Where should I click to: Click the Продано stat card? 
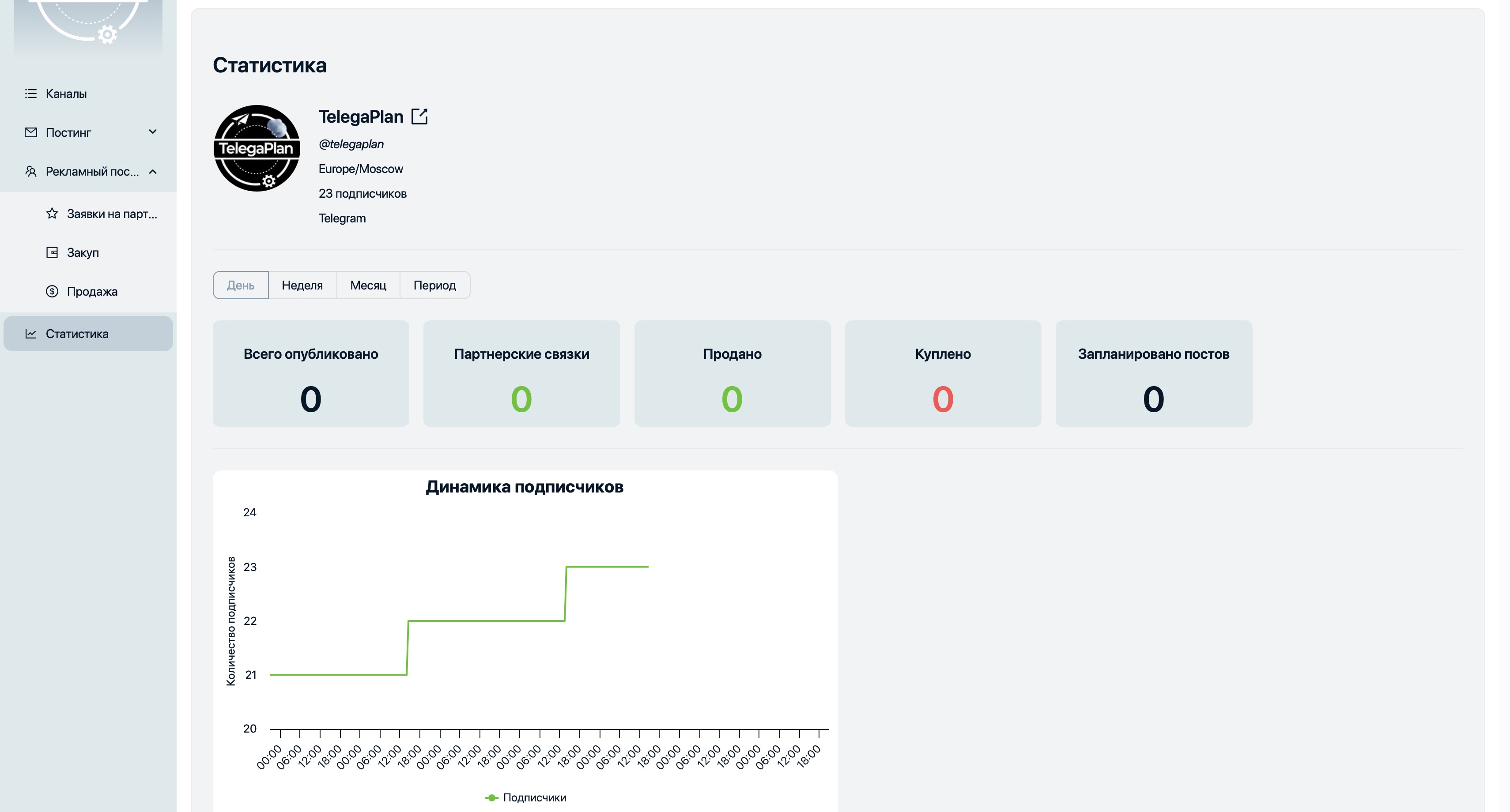[x=732, y=374]
